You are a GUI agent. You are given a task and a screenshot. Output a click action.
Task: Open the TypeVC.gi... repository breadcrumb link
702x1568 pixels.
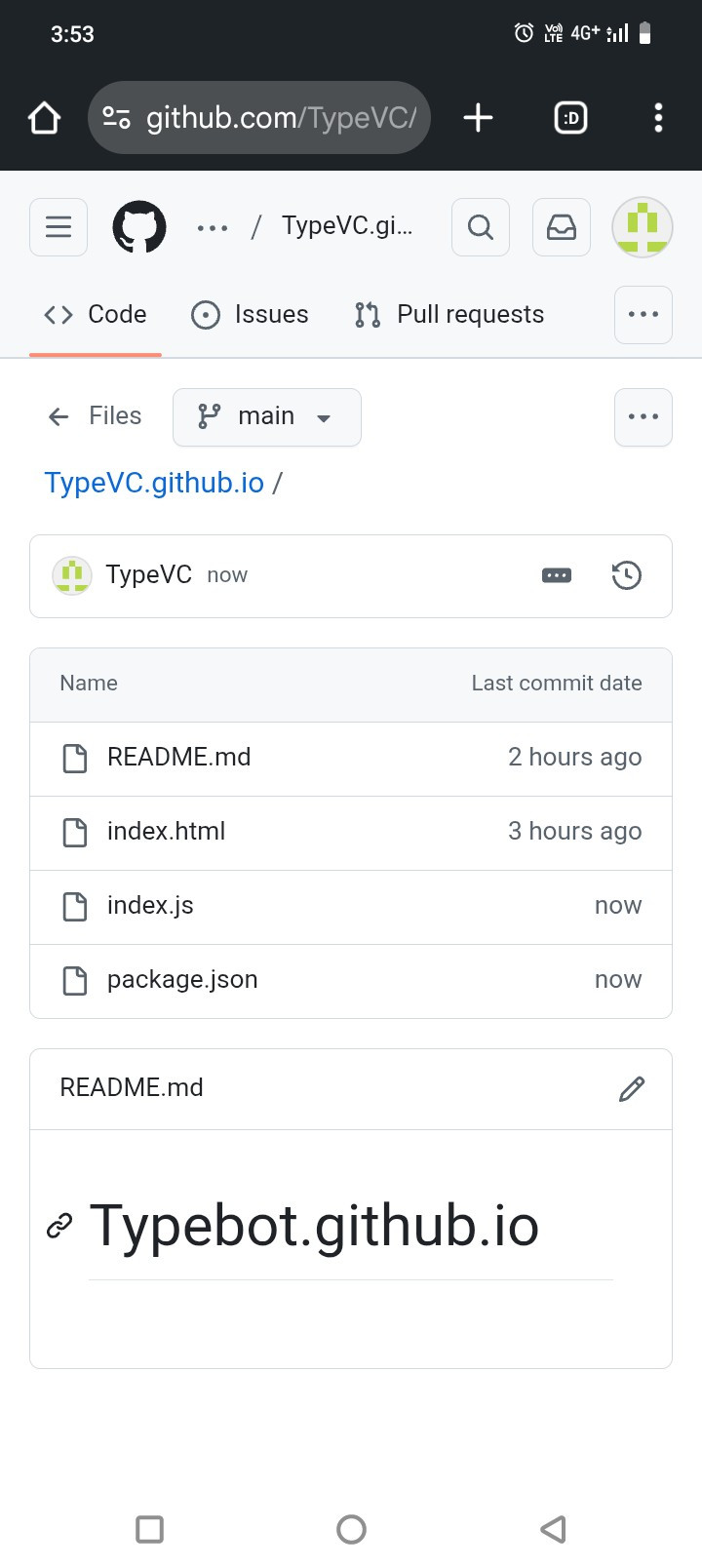point(347,226)
